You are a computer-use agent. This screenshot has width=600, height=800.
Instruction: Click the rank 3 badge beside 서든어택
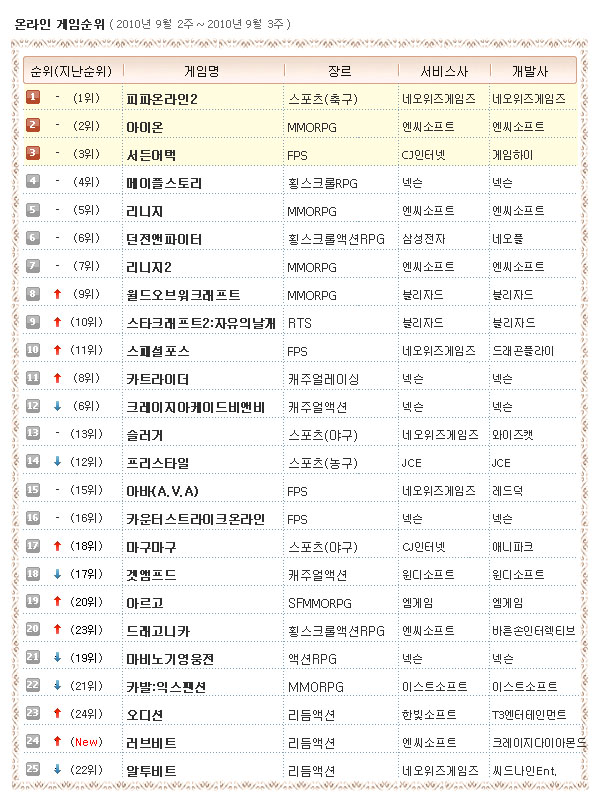coord(33,153)
